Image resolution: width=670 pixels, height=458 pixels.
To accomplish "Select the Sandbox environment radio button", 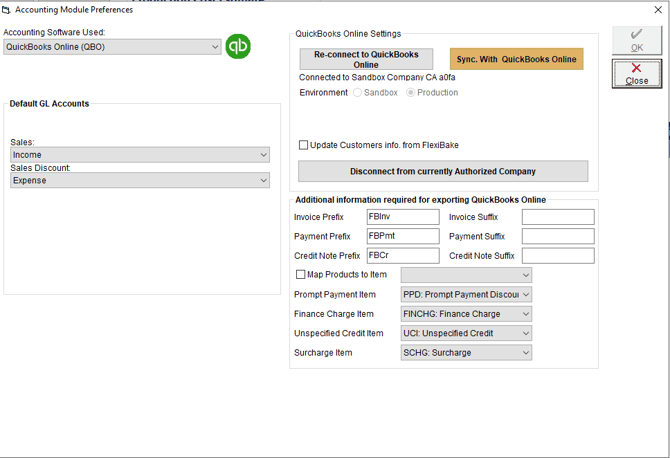I will [x=358, y=93].
